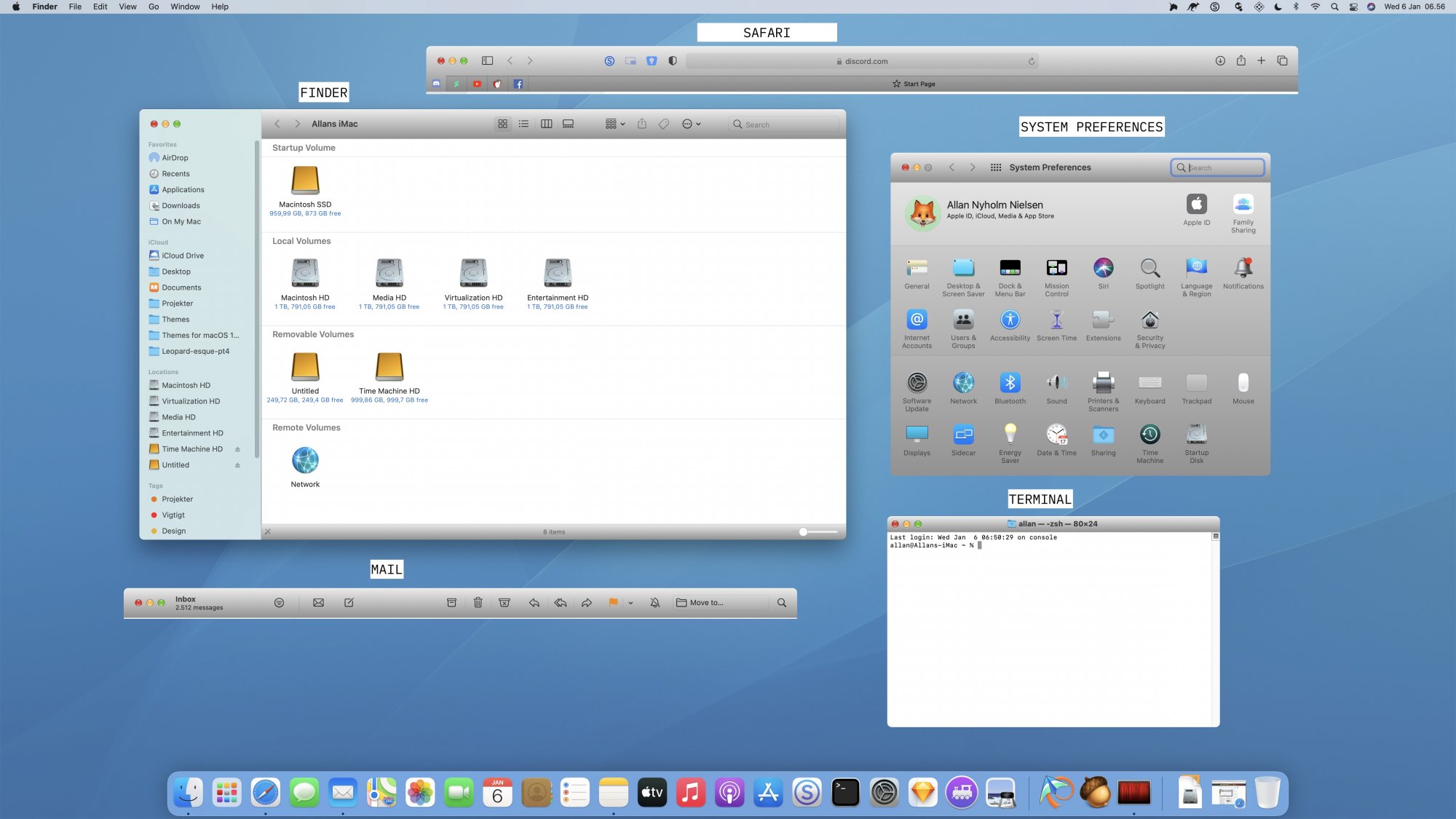Open the Go menu

(154, 7)
